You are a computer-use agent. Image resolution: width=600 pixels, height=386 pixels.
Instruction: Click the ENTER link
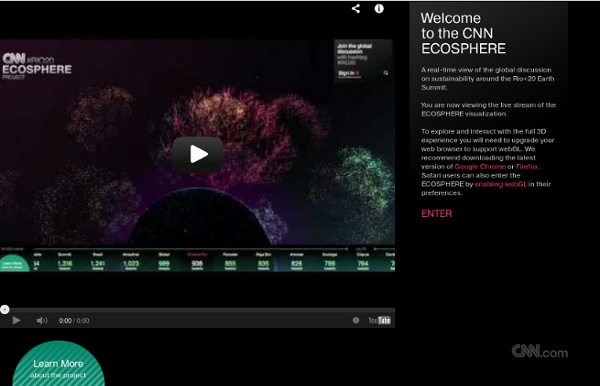coord(437,213)
